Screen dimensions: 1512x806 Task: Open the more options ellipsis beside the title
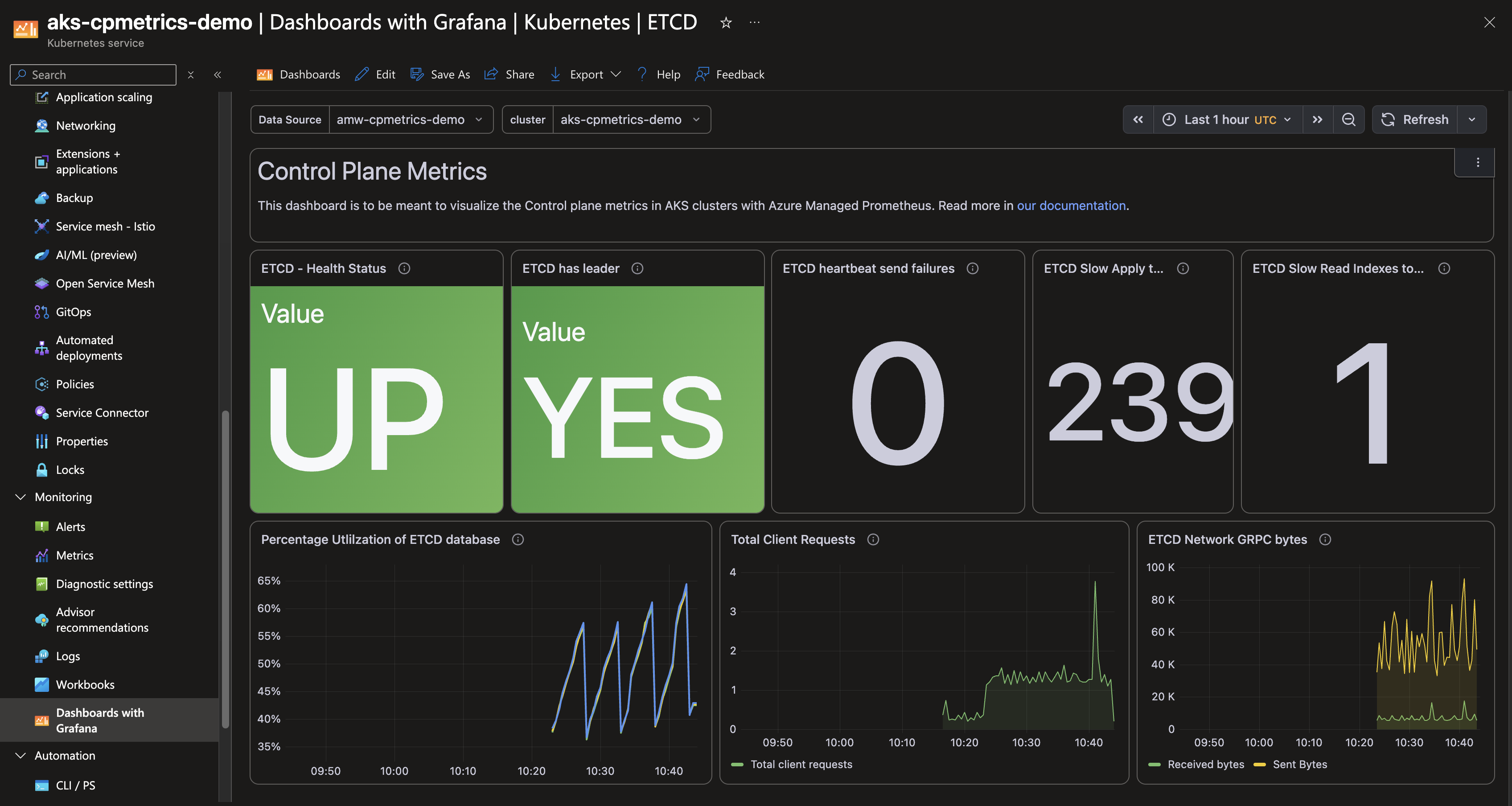(754, 23)
